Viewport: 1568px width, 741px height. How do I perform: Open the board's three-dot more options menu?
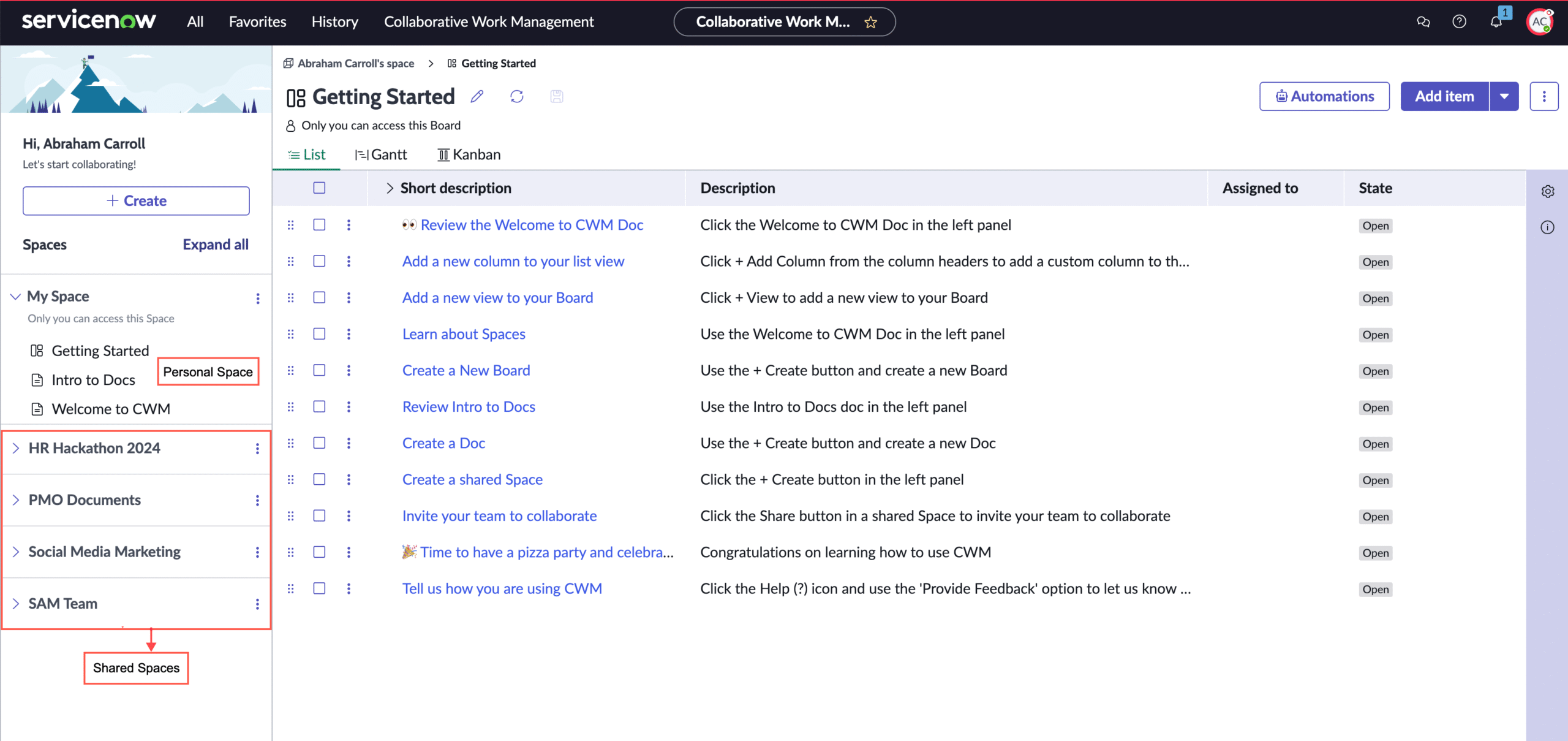1544,96
